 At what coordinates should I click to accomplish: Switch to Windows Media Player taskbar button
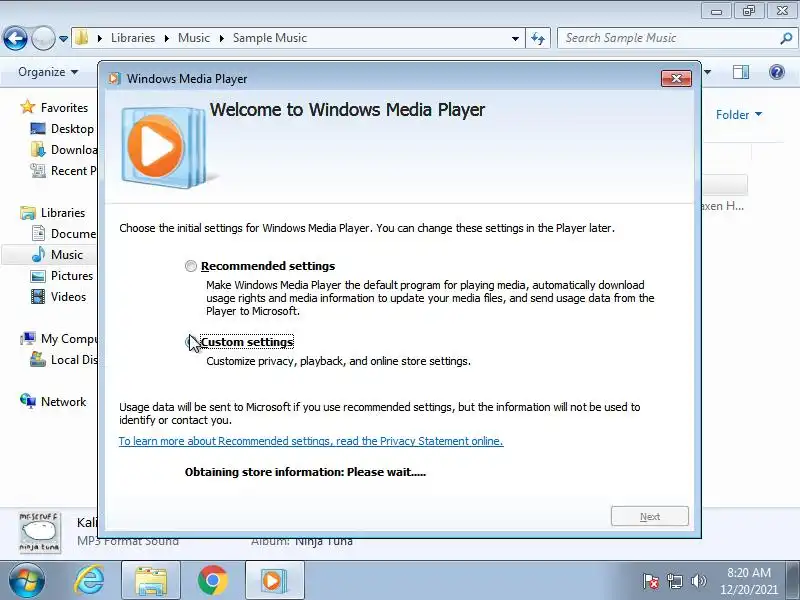[274, 580]
